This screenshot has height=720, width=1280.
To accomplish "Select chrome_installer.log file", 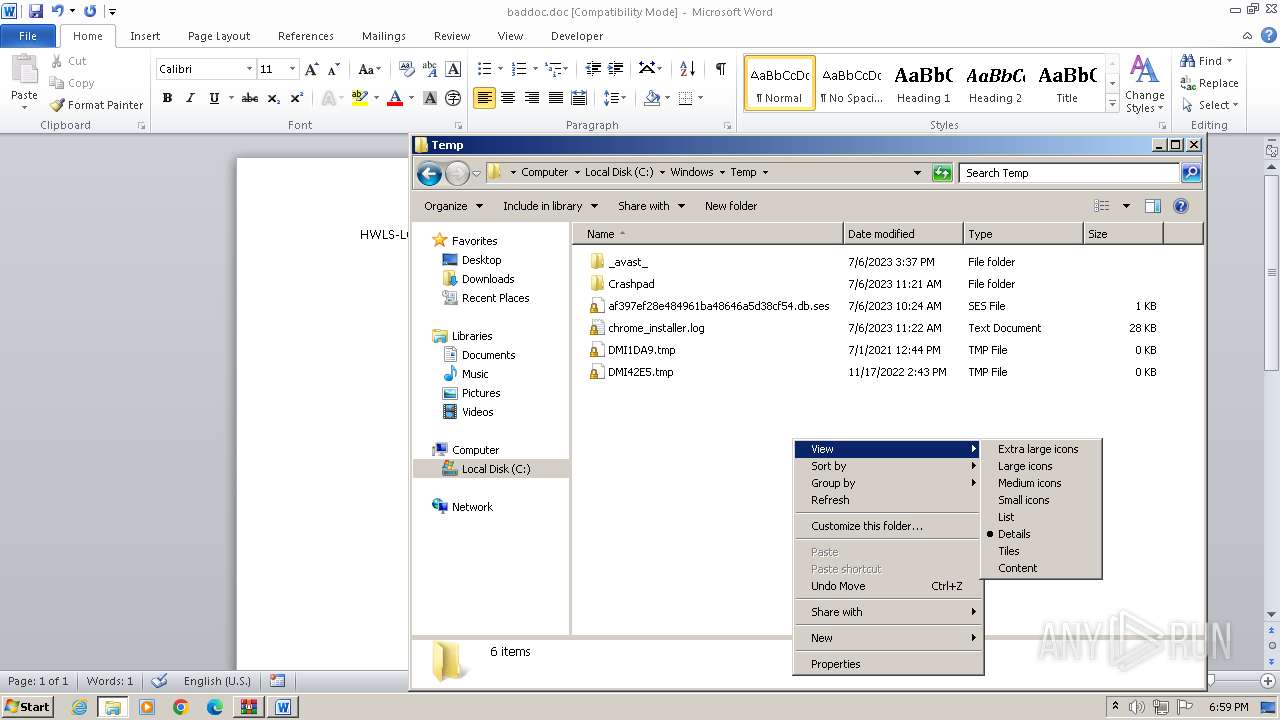I will pyautogui.click(x=656, y=328).
